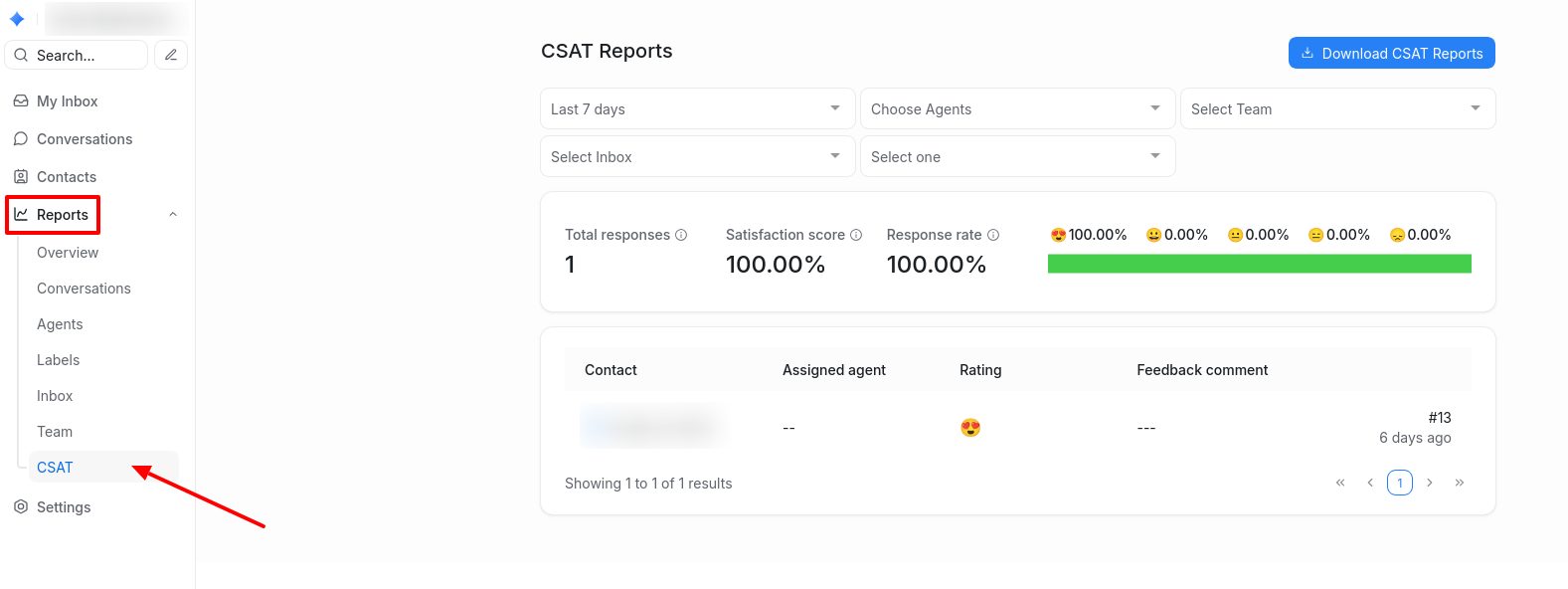Click the previous page arrow
The height and width of the screenshot is (589, 1568).
(1370, 483)
